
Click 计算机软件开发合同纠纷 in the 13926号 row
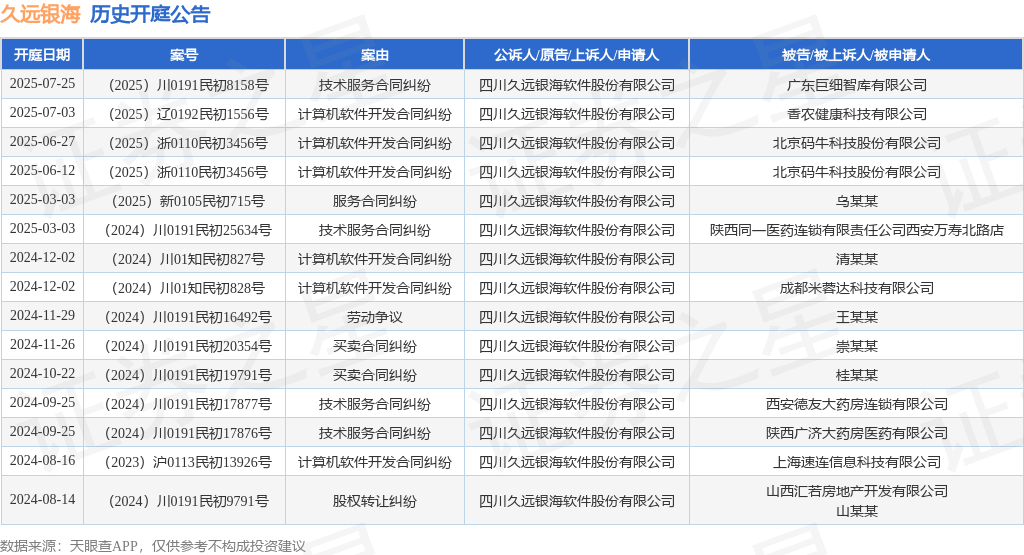pos(374,462)
